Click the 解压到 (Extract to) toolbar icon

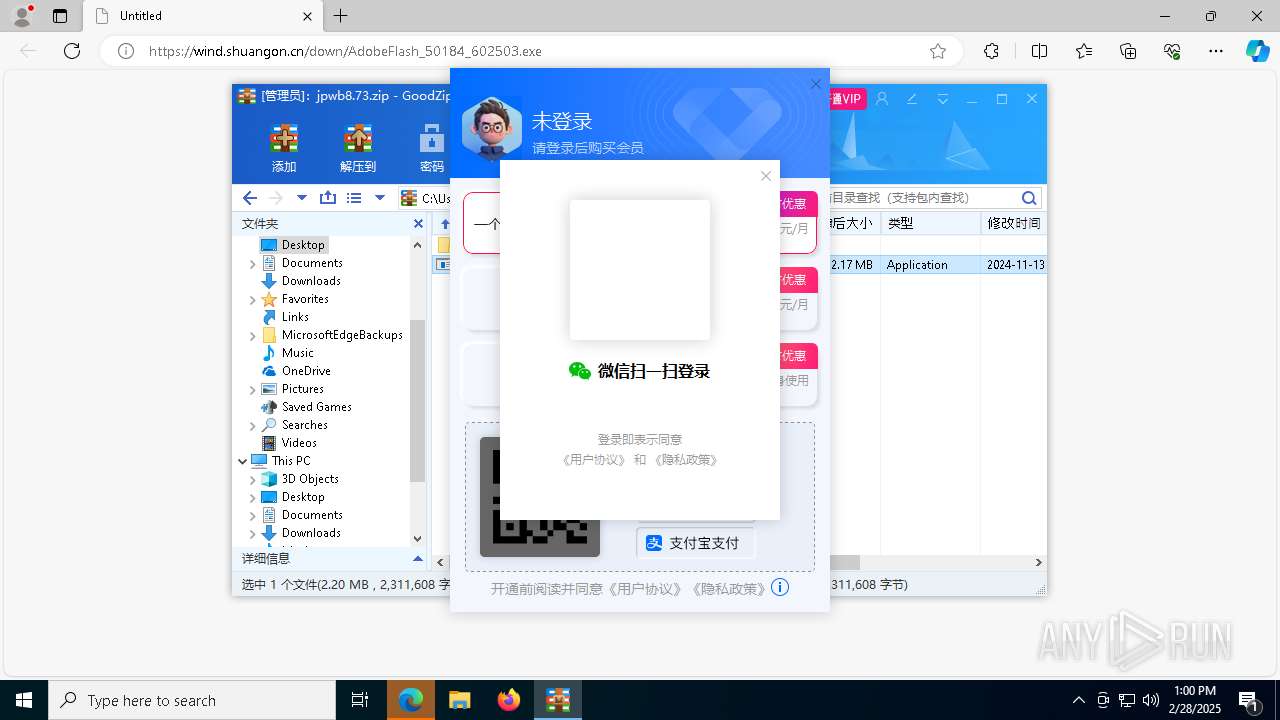coord(358,148)
